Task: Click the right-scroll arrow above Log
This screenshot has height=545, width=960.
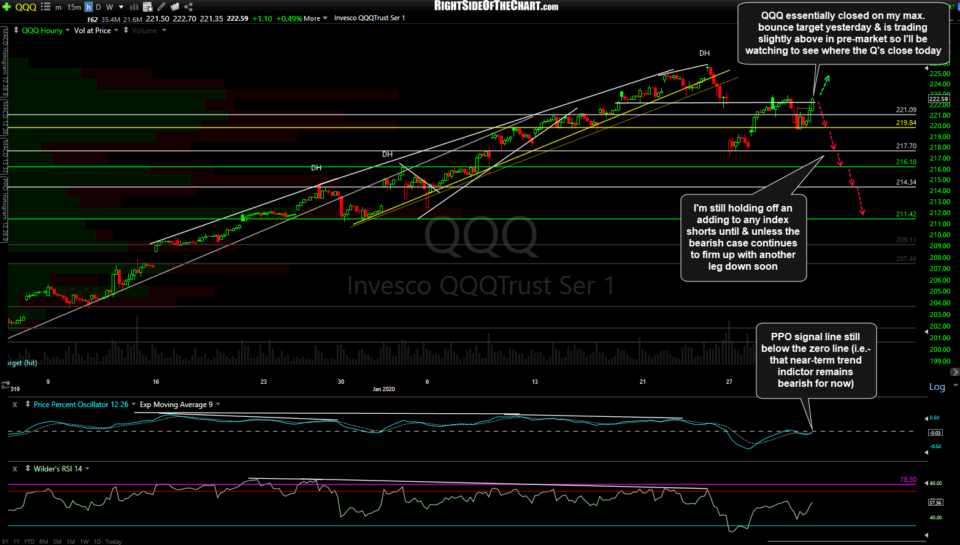Action: (x=954, y=372)
